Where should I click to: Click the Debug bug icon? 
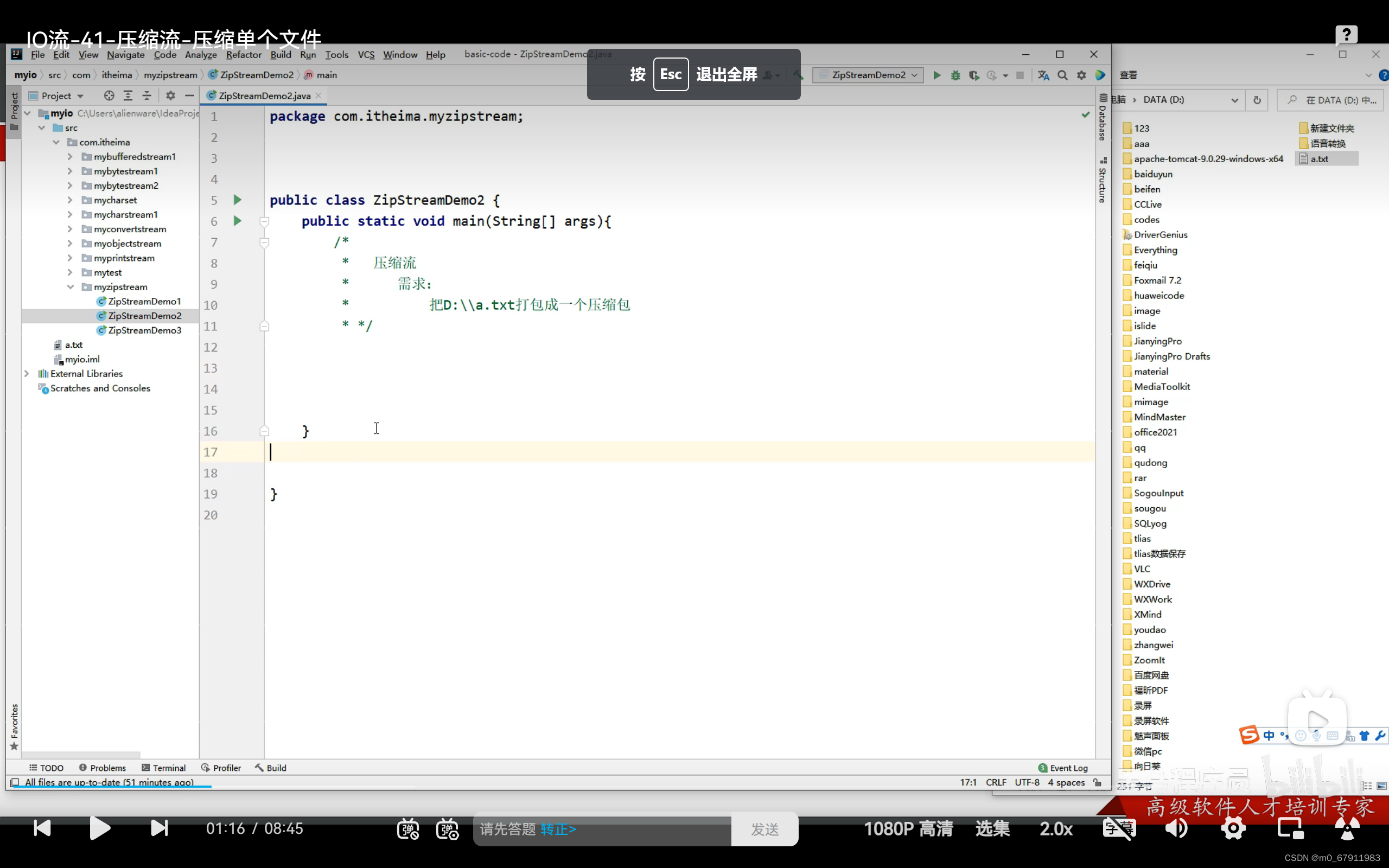click(x=955, y=75)
